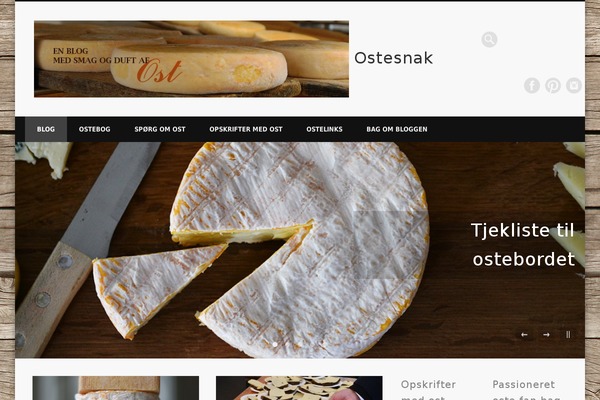Viewport: 600px width, 400px height.
Task: Open the Pinterest profile icon
Action: [x=553, y=85]
